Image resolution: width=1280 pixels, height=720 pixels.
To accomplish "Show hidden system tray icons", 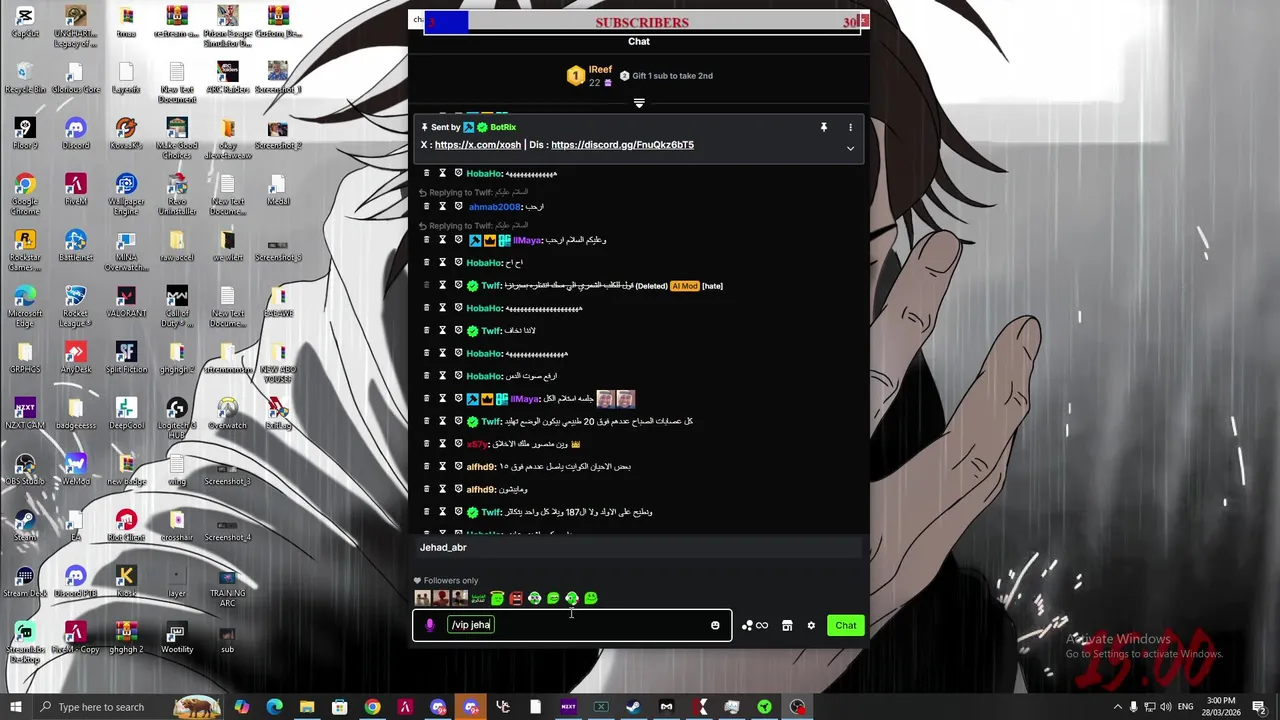I will click(1118, 707).
